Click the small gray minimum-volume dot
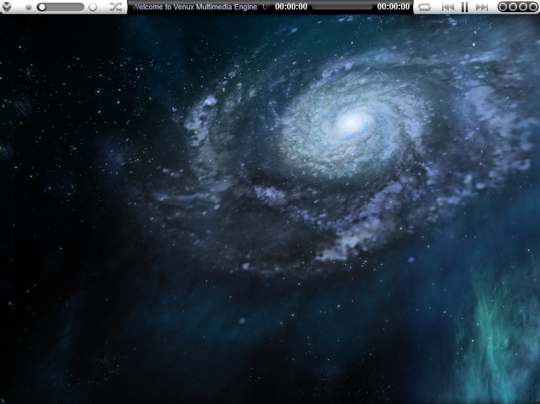The height and width of the screenshot is (404, 540). pos(29,7)
